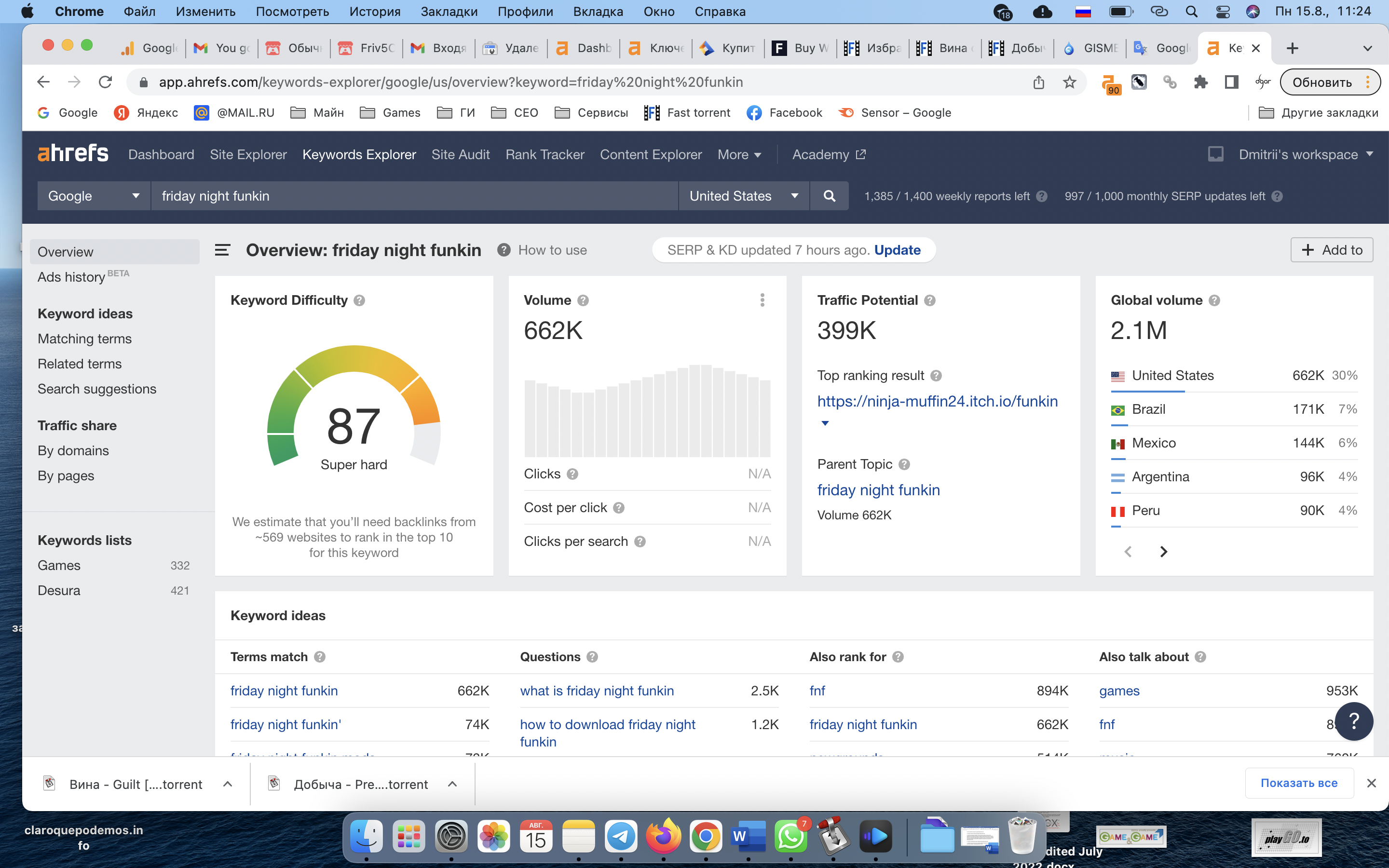Click the forward arrow in Global volume panel

(x=1162, y=551)
